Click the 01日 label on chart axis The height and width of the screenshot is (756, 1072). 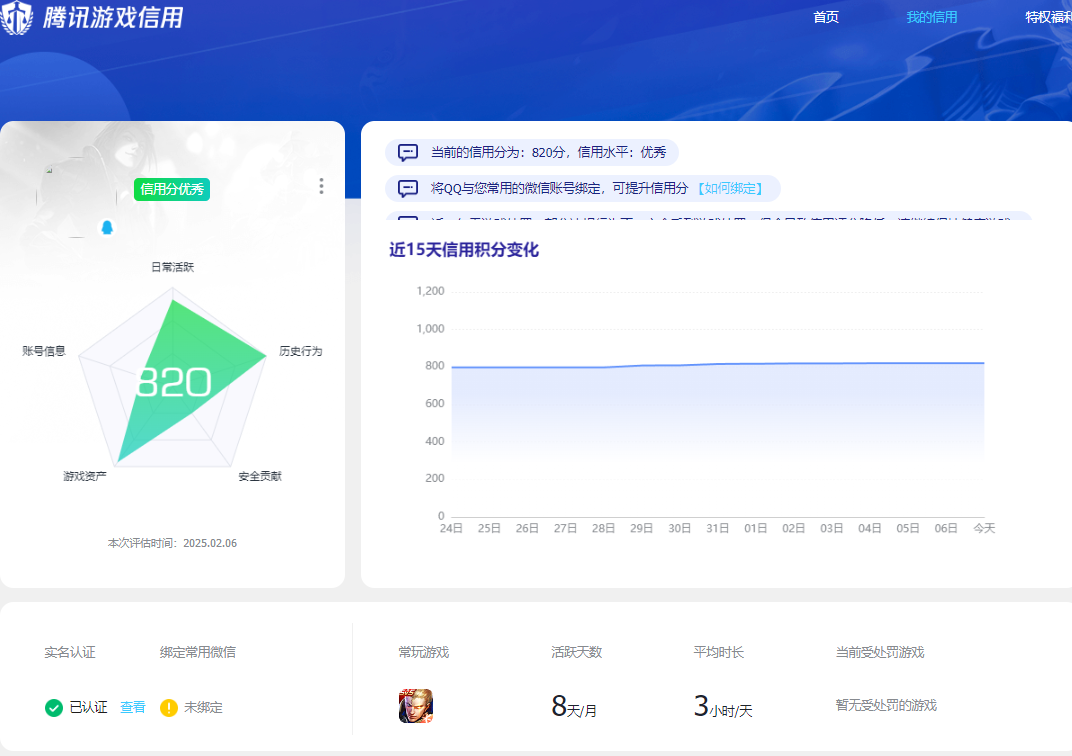coord(755,528)
